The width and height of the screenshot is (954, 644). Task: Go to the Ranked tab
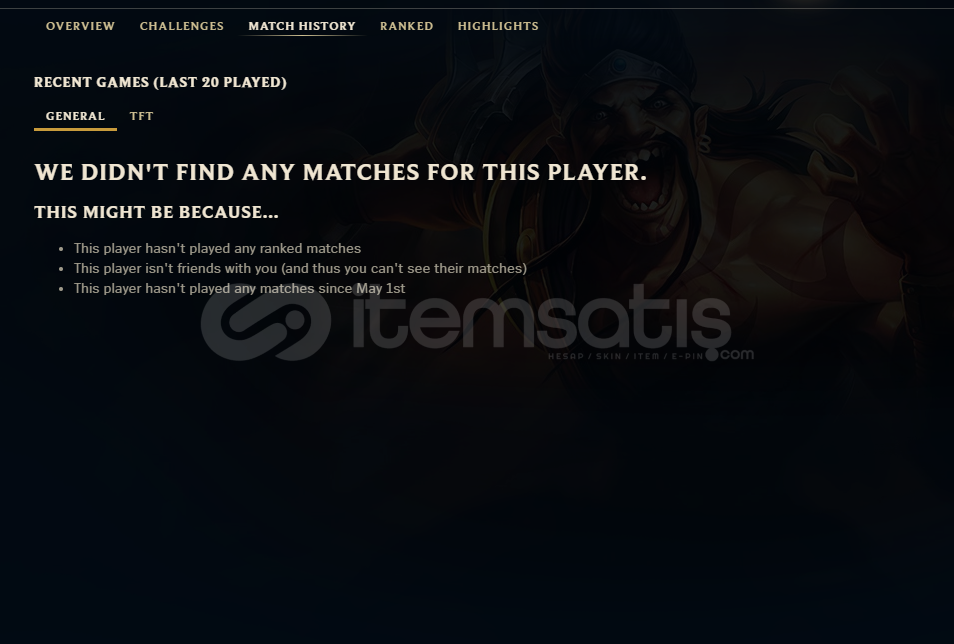point(406,26)
